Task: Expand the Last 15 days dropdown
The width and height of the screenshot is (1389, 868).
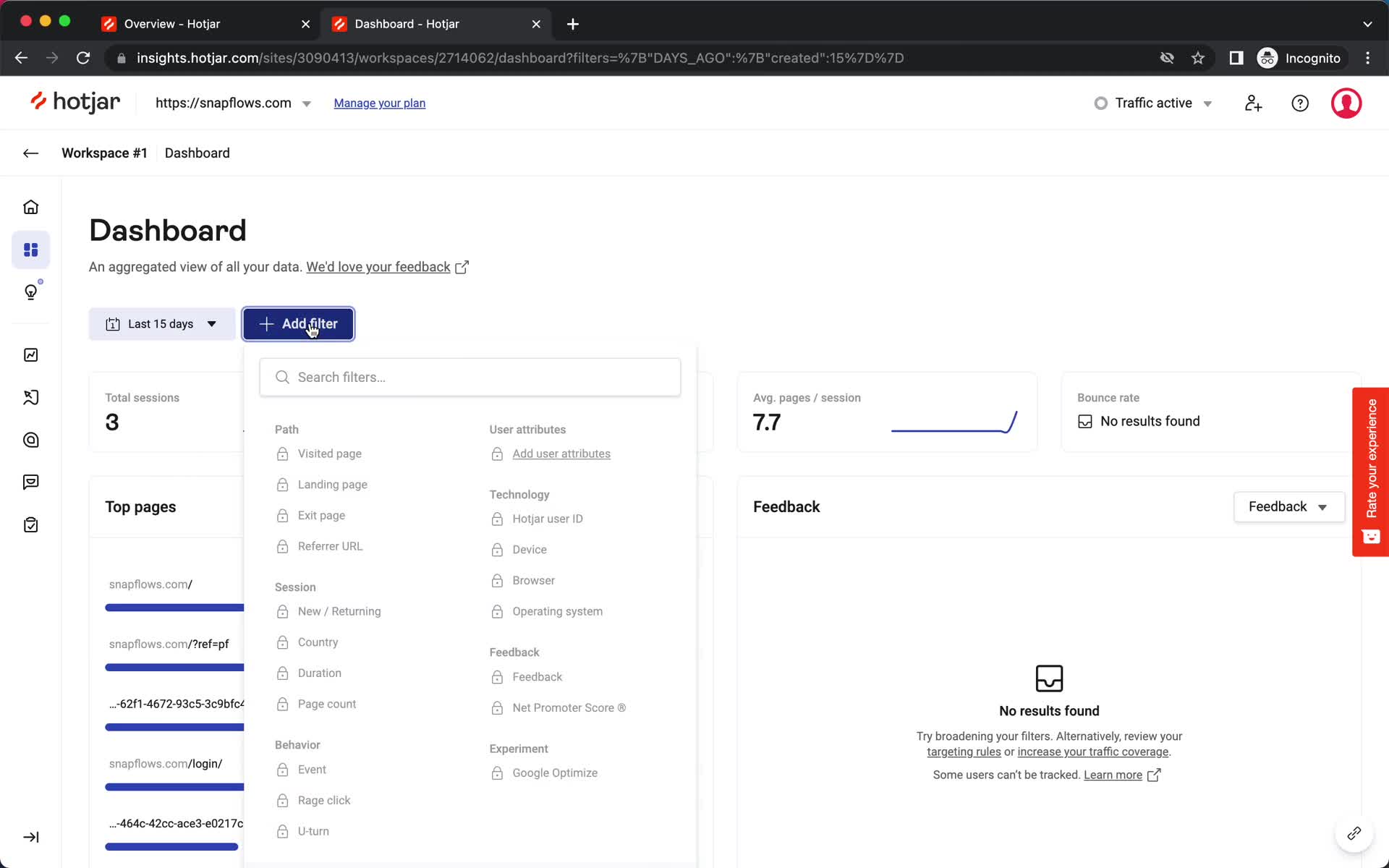Action: click(161, 323)
